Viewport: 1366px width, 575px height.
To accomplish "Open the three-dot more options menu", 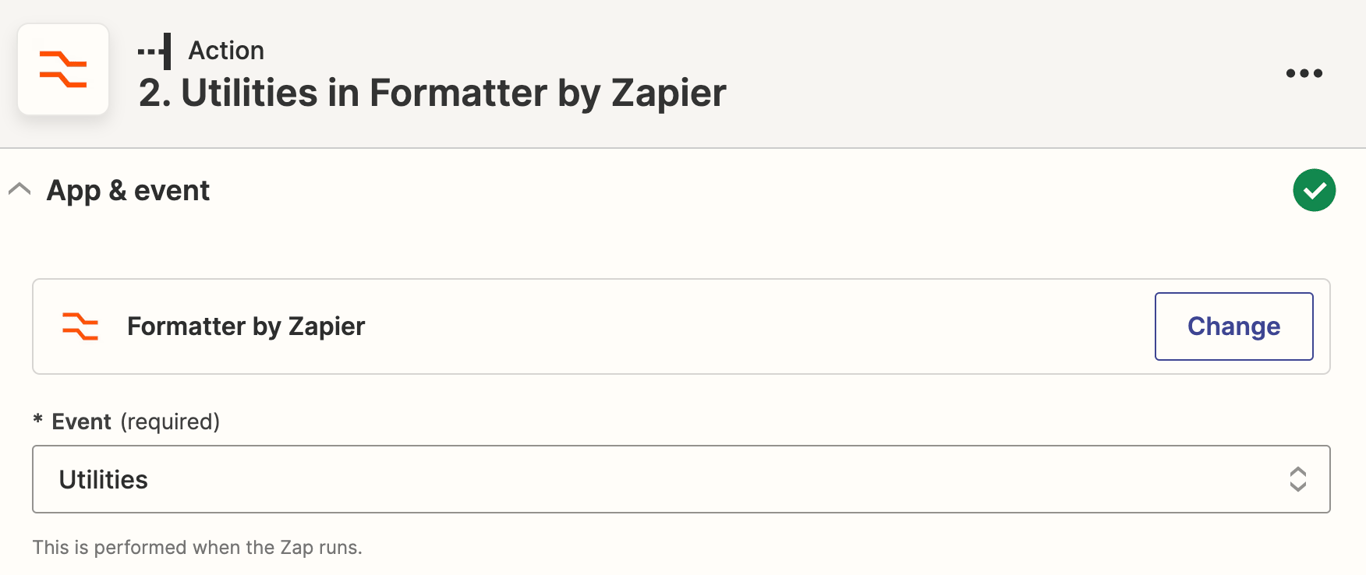I will (1304, 73).
